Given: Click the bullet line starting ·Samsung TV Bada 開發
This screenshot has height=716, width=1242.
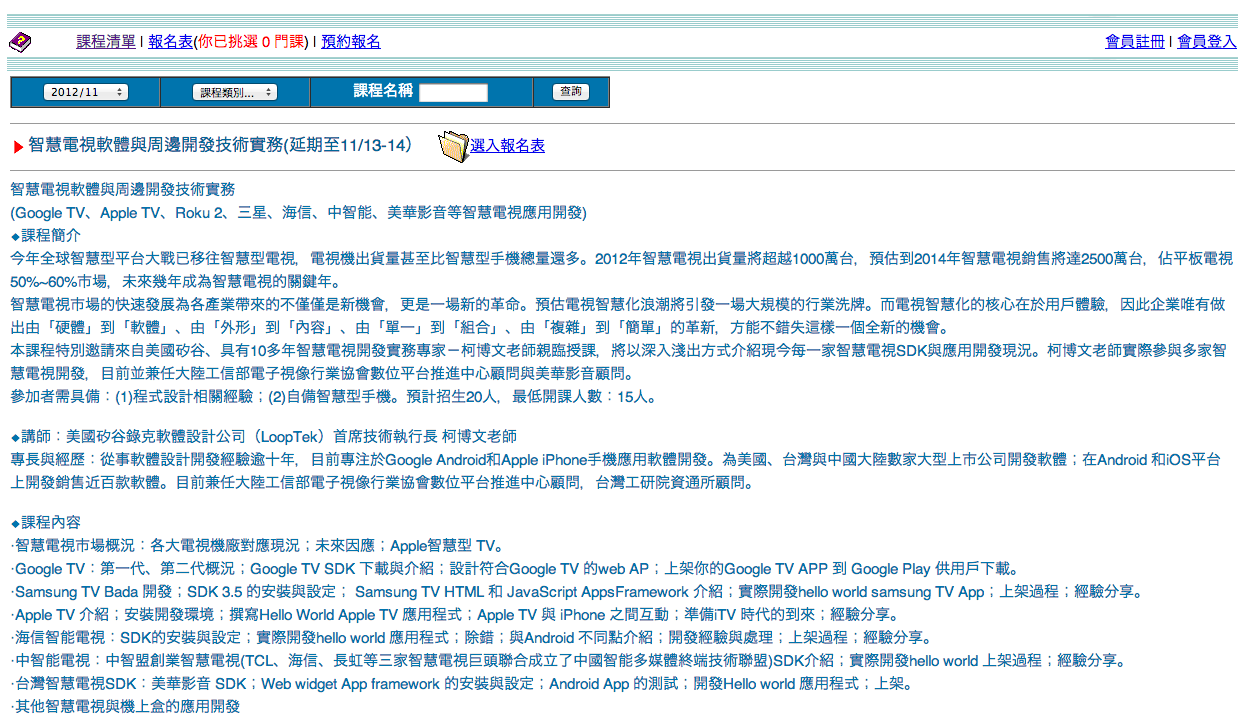Looking at the screenshot, I should point(576,592).
